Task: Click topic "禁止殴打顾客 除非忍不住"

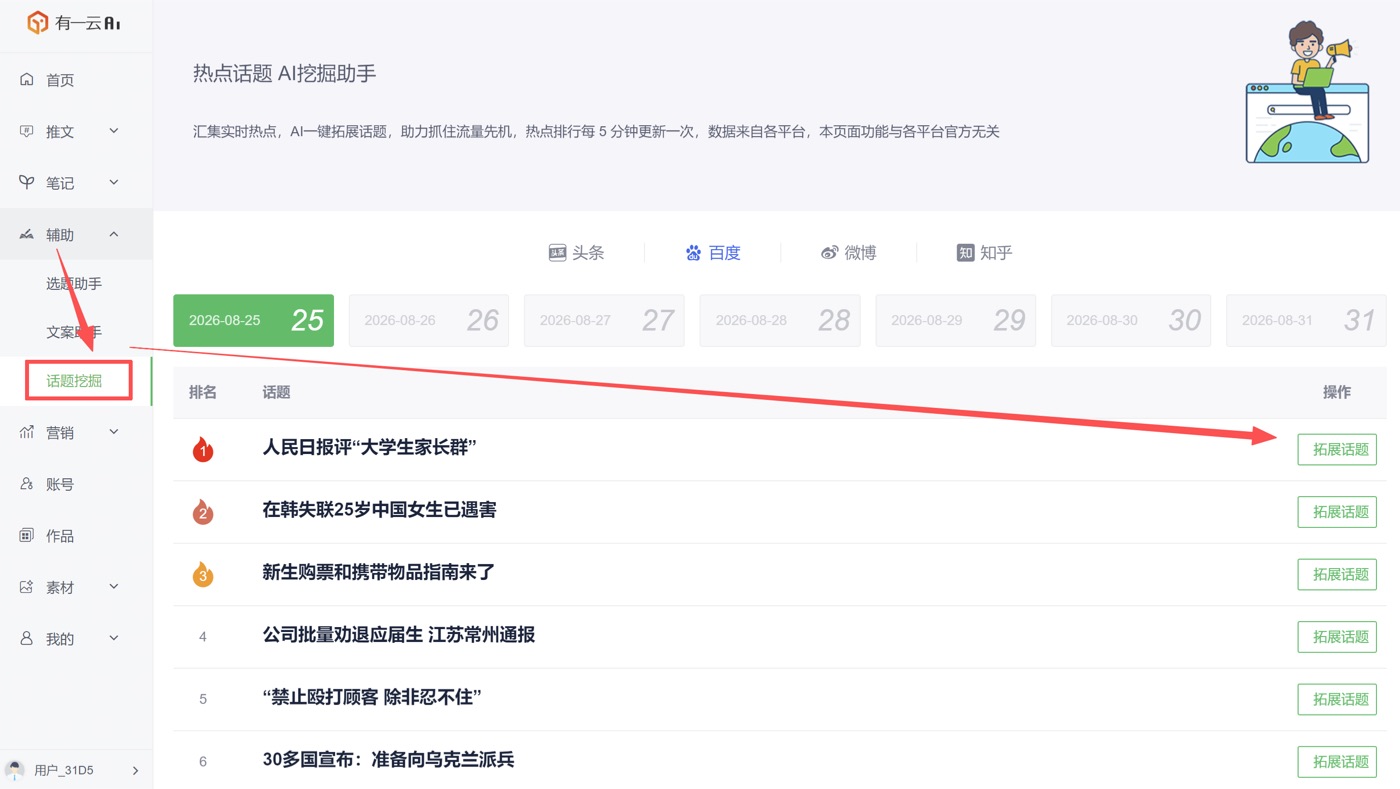Action: click(372, 697)
